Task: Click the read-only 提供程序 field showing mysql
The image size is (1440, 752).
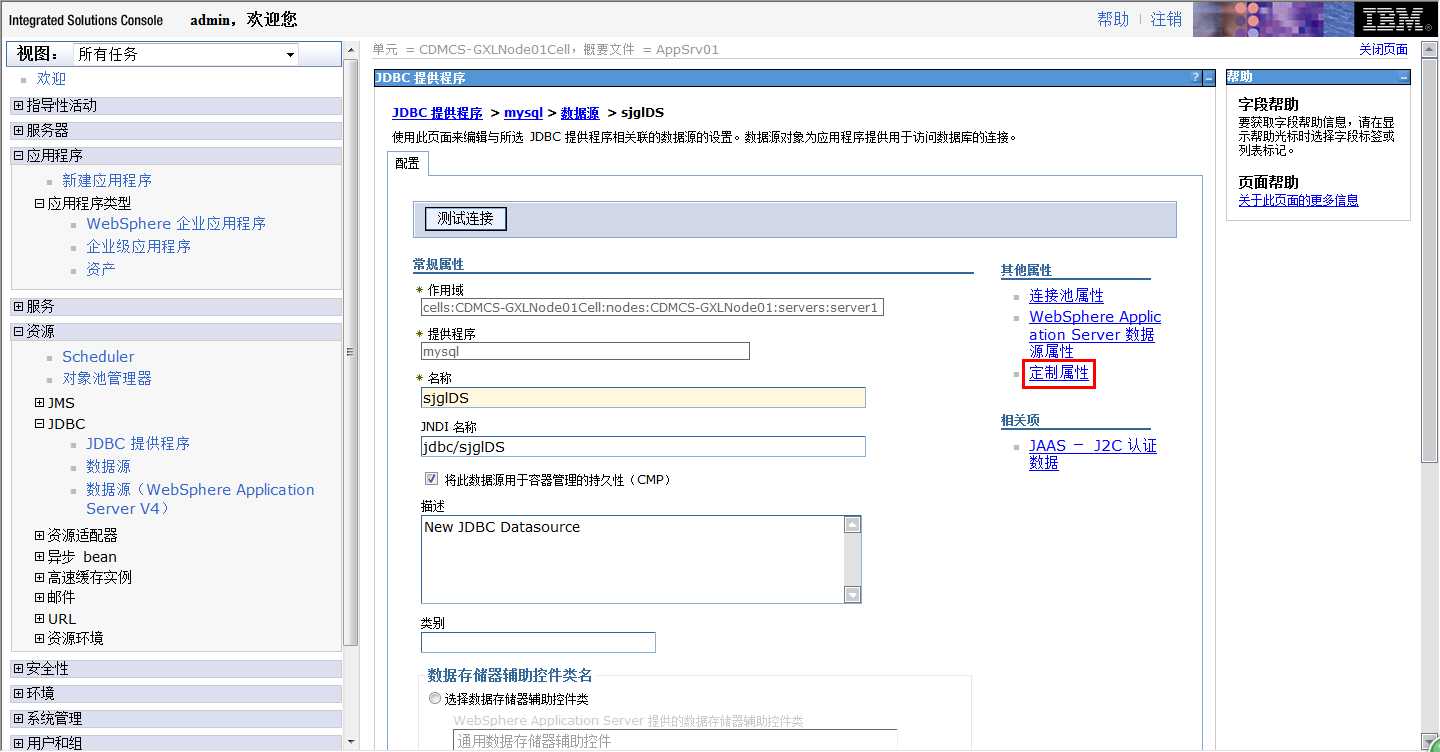Action: tap(585, 351)
